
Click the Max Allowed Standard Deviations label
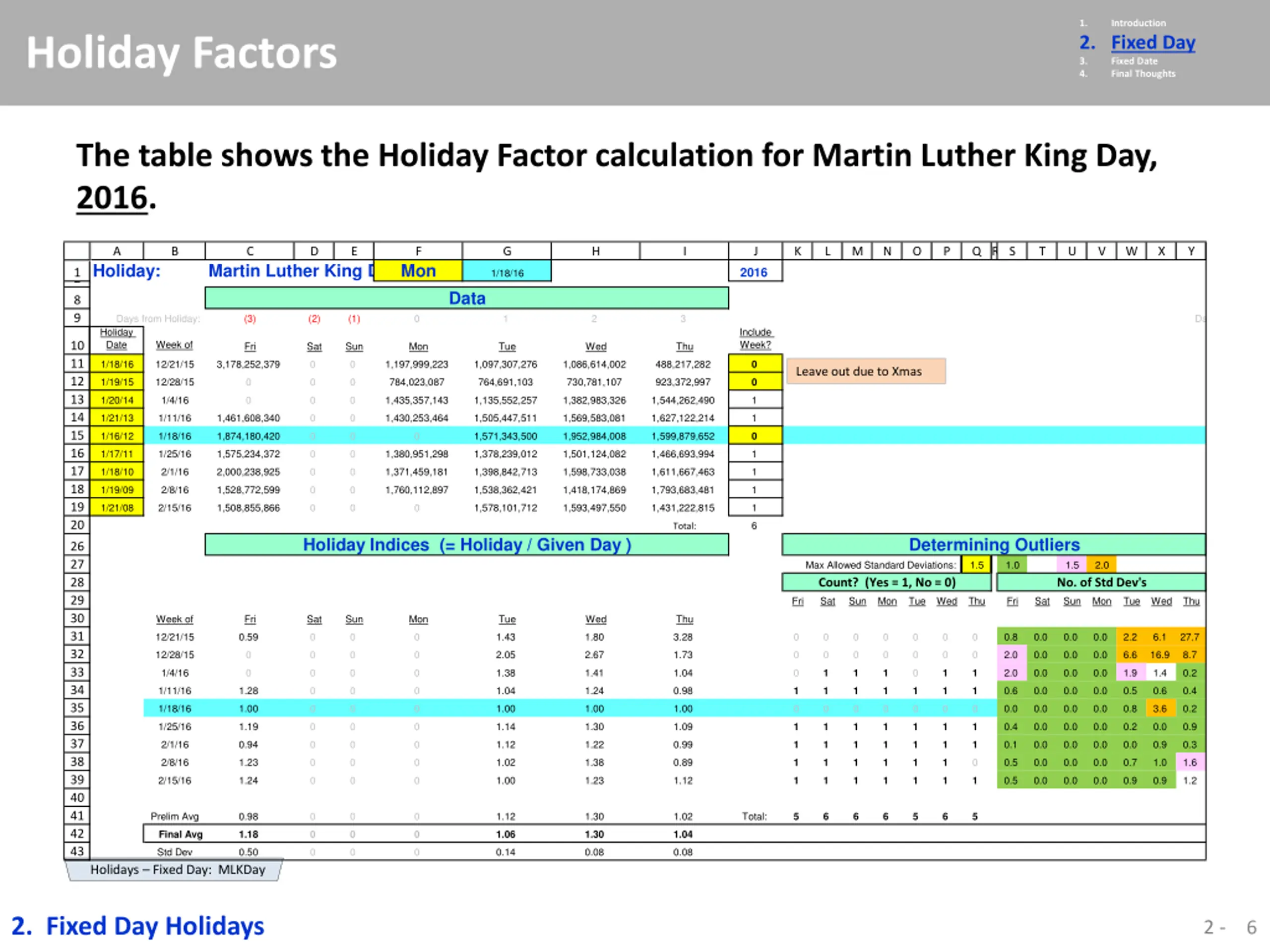point(880,565)
